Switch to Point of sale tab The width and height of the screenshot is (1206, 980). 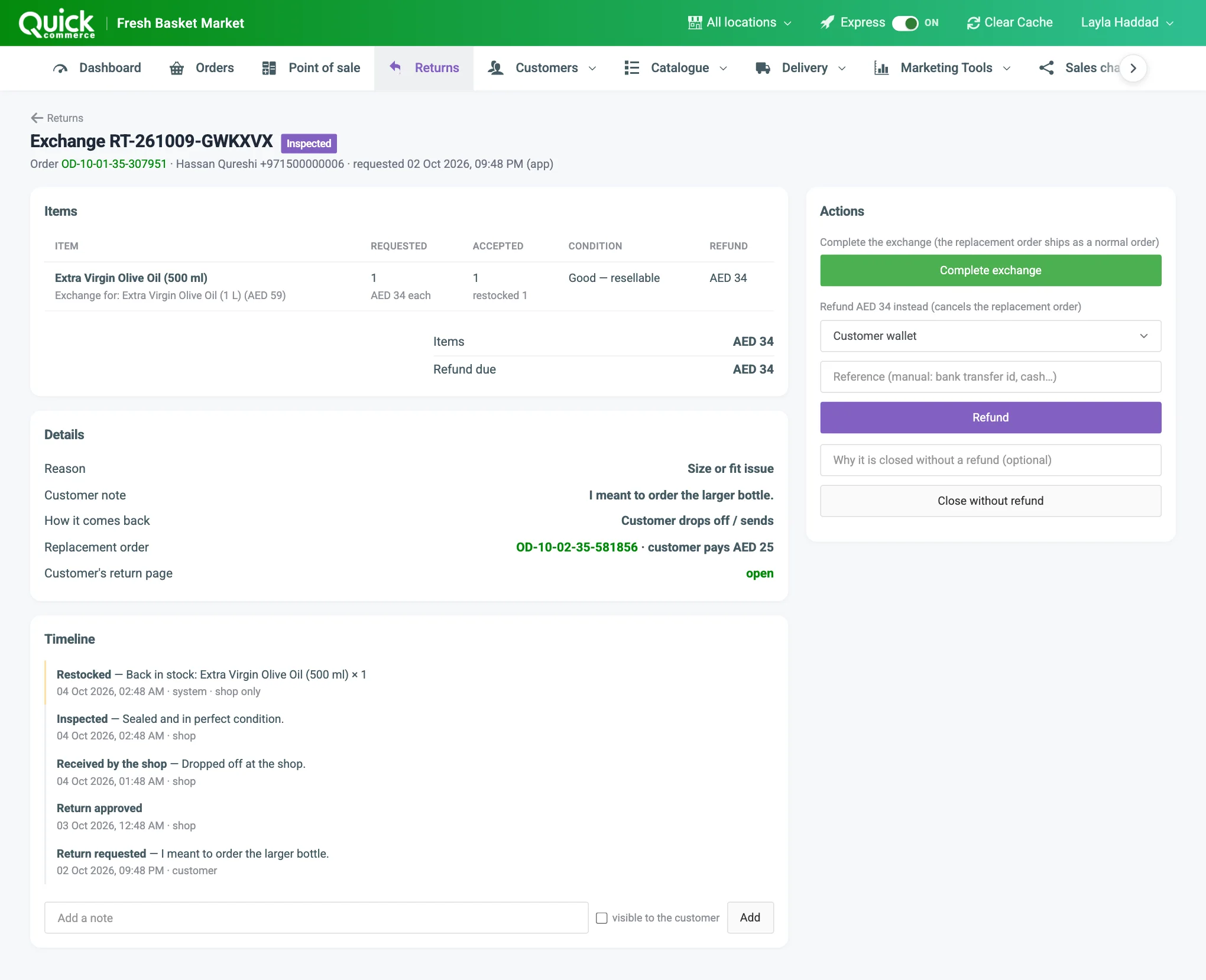(311, 68)
